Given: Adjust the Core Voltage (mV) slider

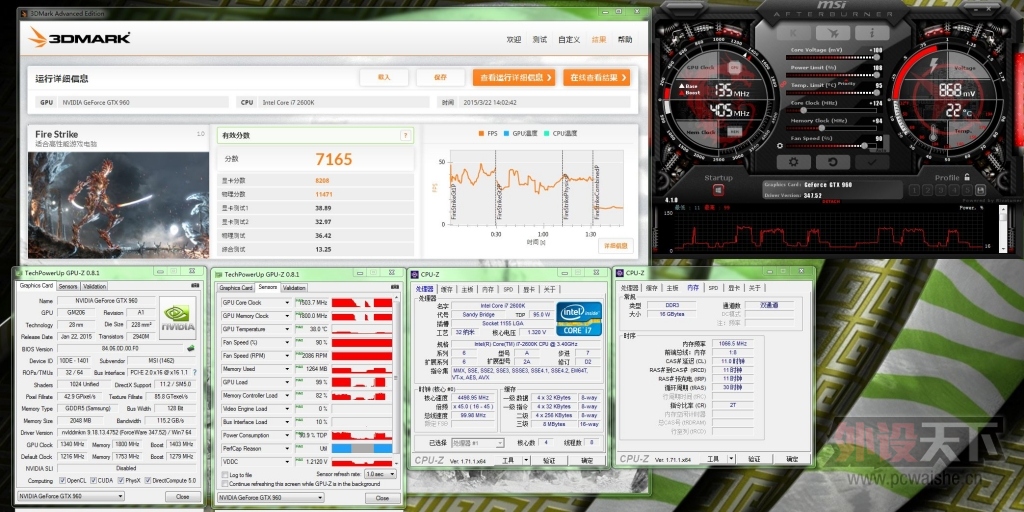Looking at the screenshot, I should coord(830,57).
